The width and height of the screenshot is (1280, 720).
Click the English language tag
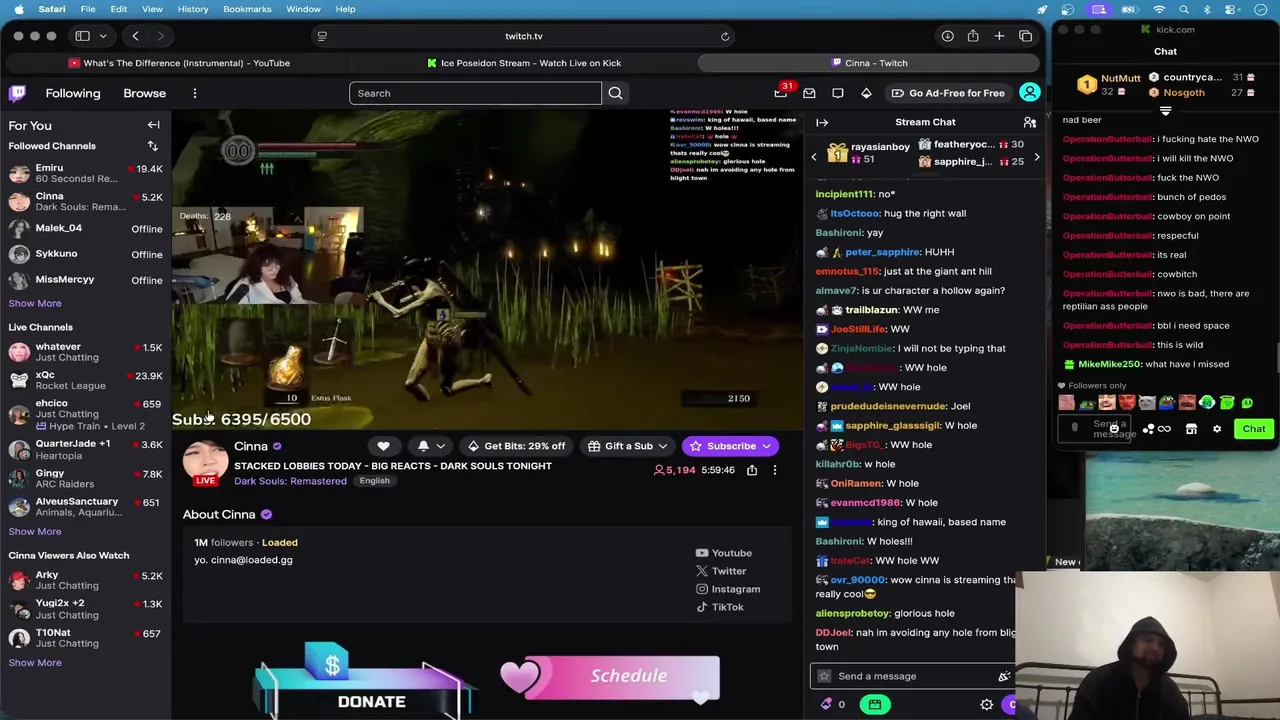(x=374, y=481)
